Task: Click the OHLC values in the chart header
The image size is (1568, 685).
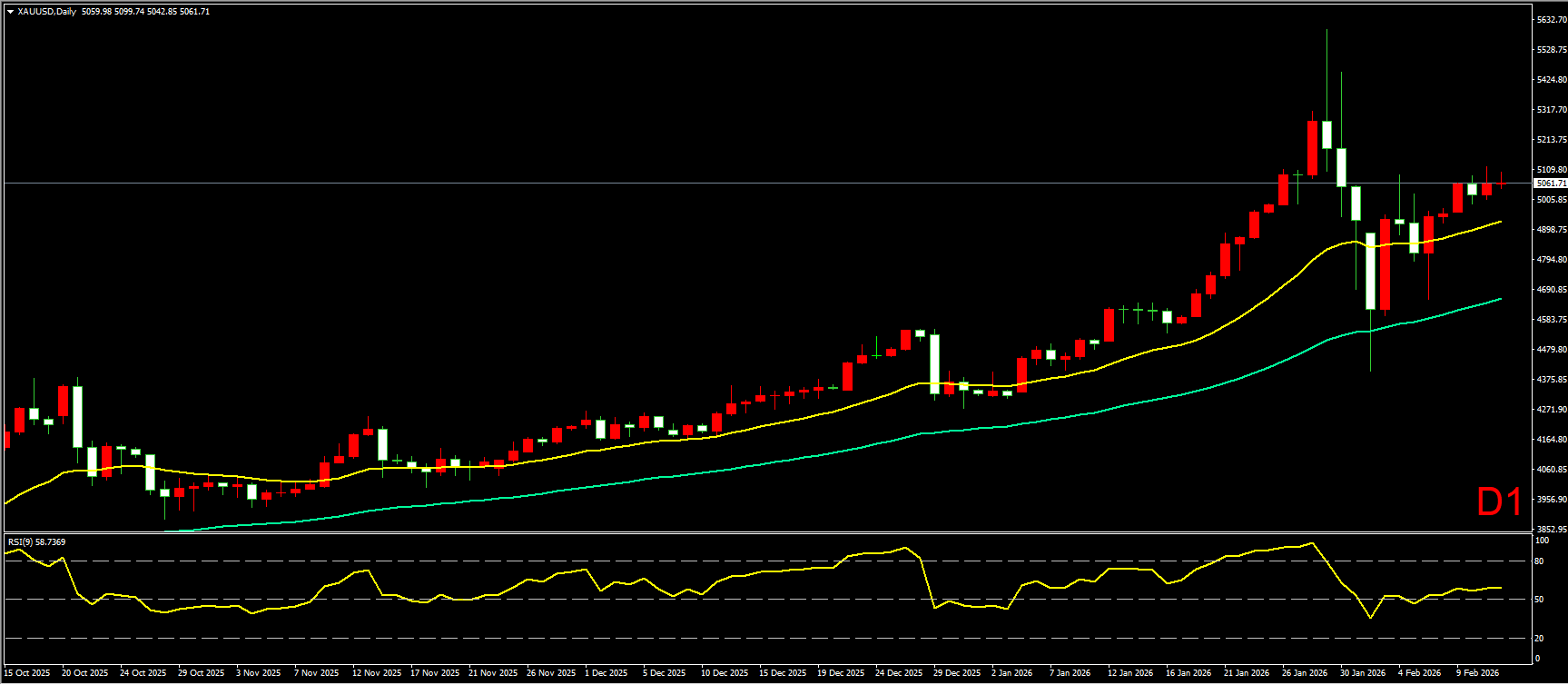Action: coord(145,12)
